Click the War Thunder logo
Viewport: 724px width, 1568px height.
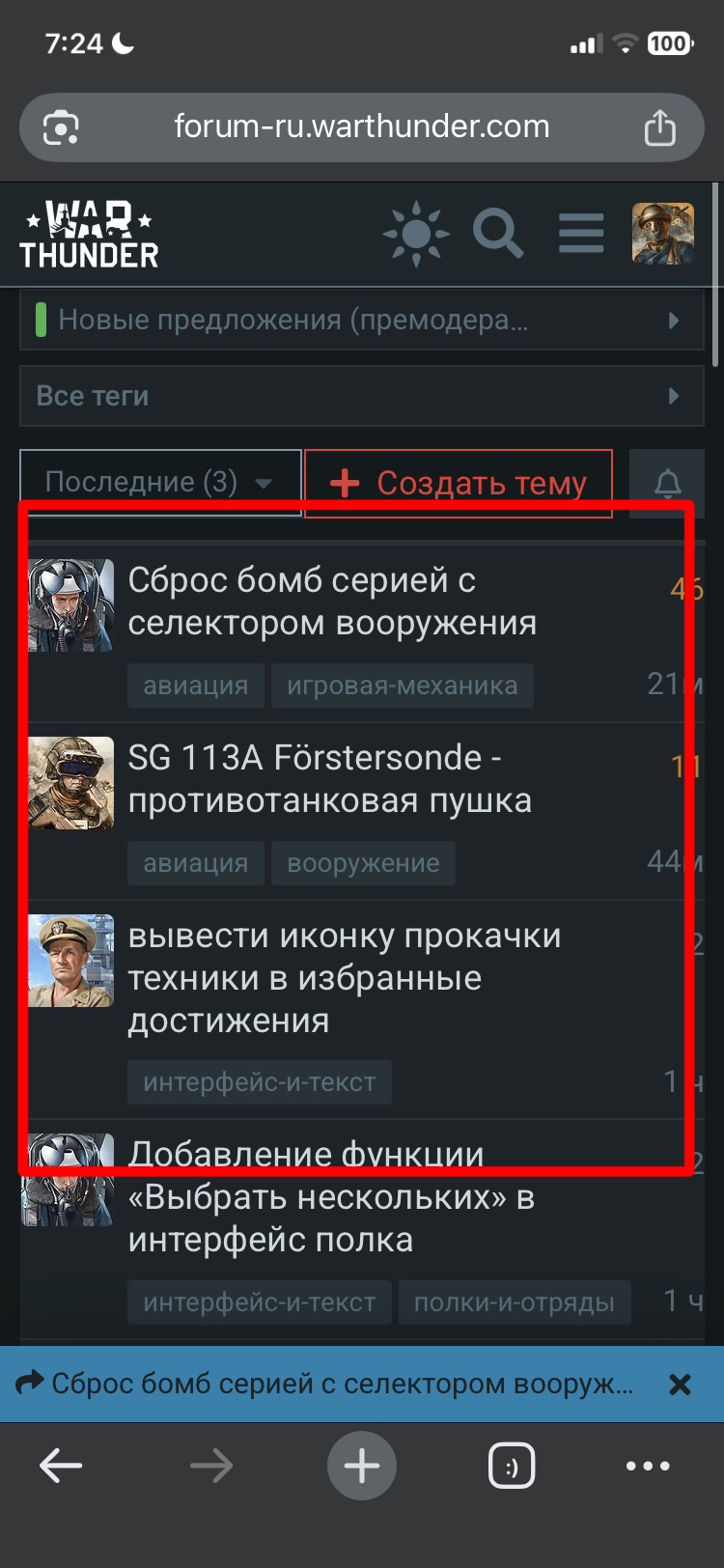click(89, 234)
